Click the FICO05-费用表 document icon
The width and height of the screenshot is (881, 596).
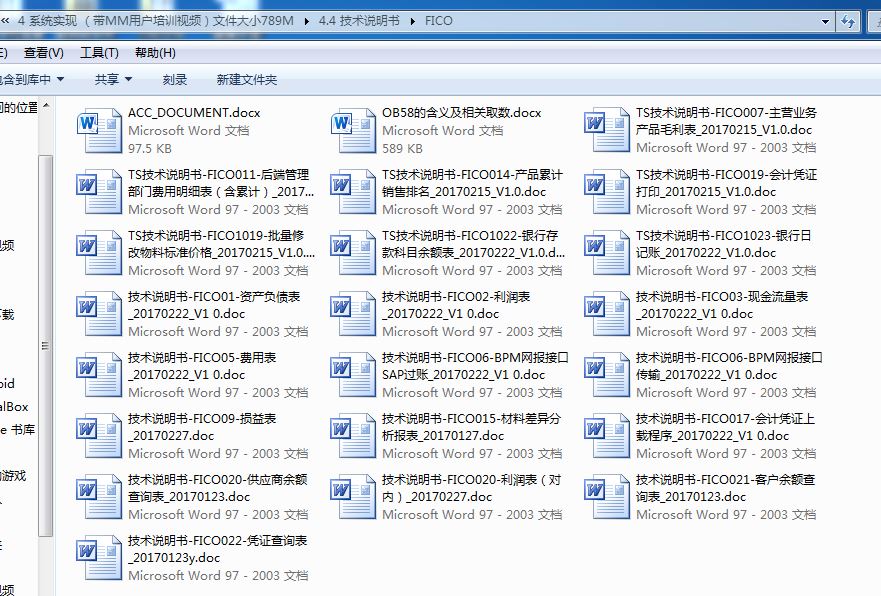99,375
